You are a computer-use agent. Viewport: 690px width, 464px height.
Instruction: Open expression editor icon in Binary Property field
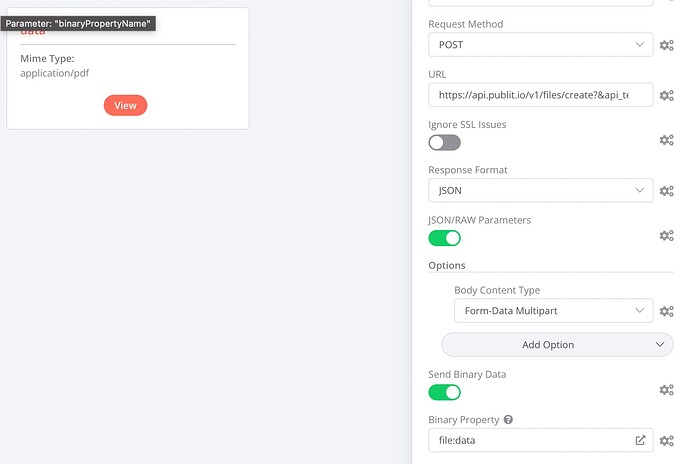click(641, 440)
